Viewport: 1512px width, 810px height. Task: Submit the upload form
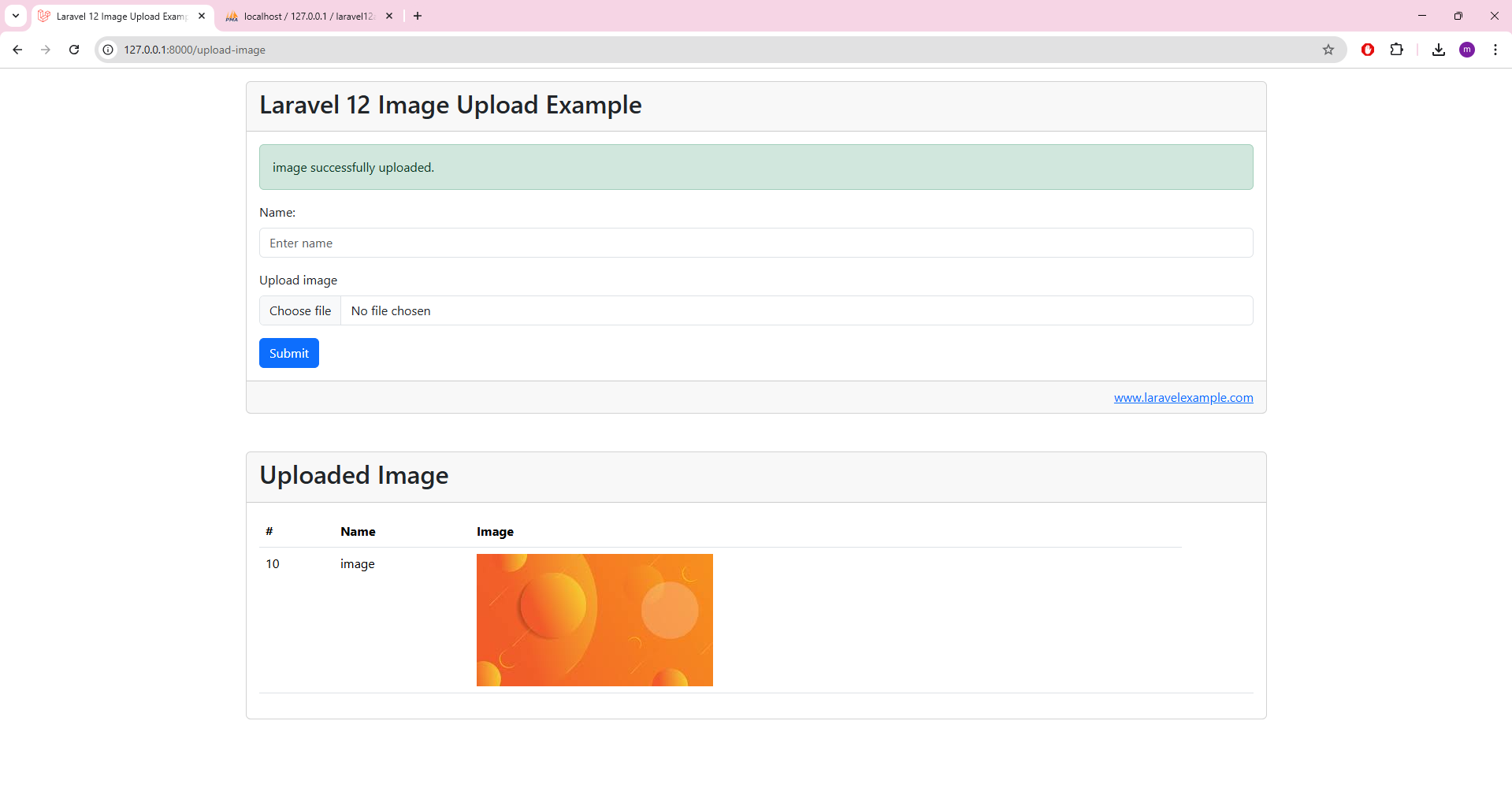[289, 353]
